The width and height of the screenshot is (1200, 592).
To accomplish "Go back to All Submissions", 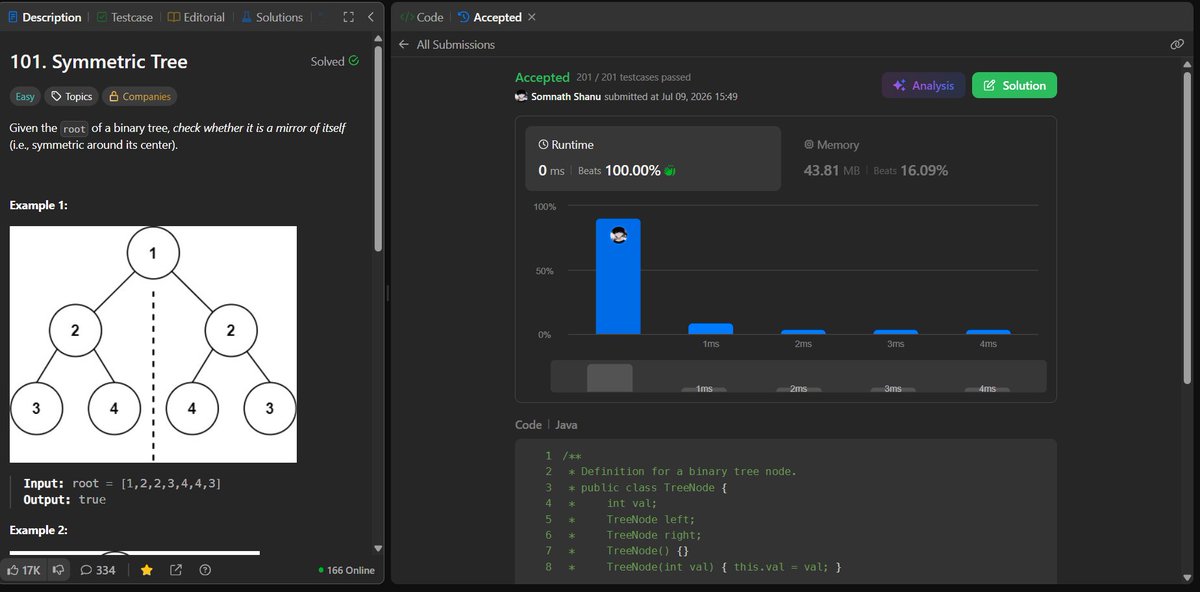I will (x=446, y=45).
